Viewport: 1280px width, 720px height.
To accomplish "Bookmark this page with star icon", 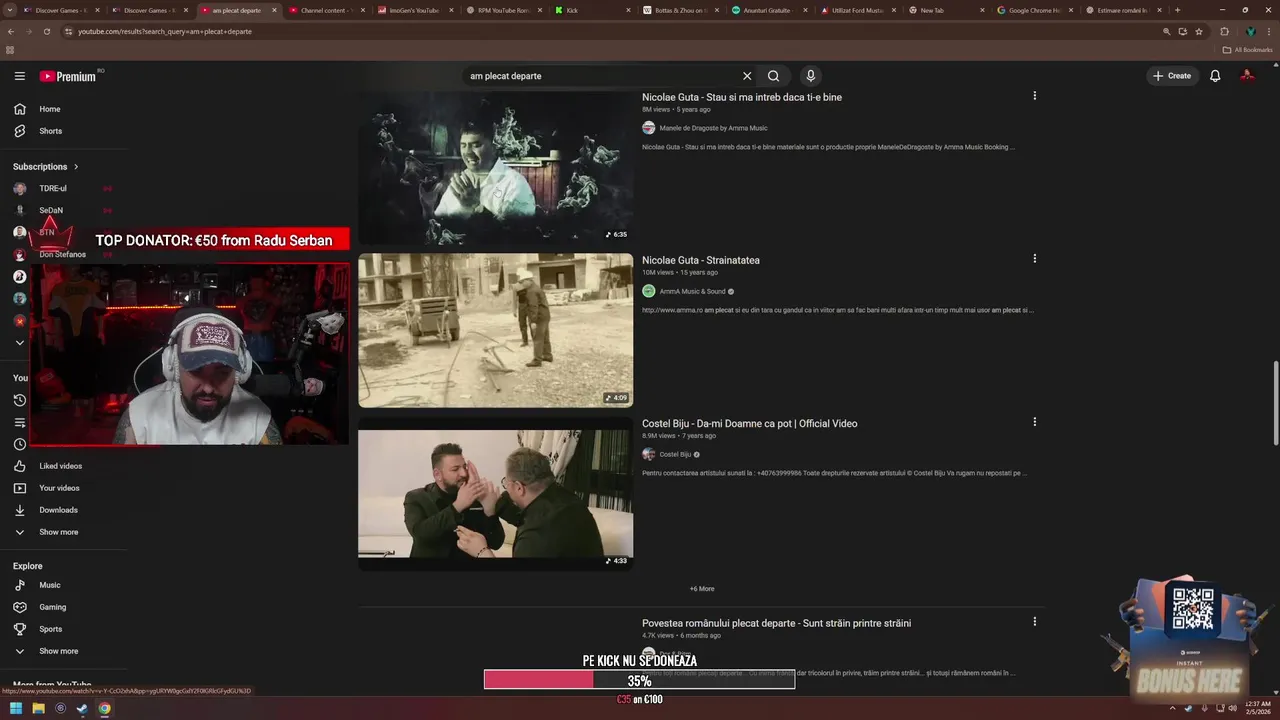I will 1199,31.
